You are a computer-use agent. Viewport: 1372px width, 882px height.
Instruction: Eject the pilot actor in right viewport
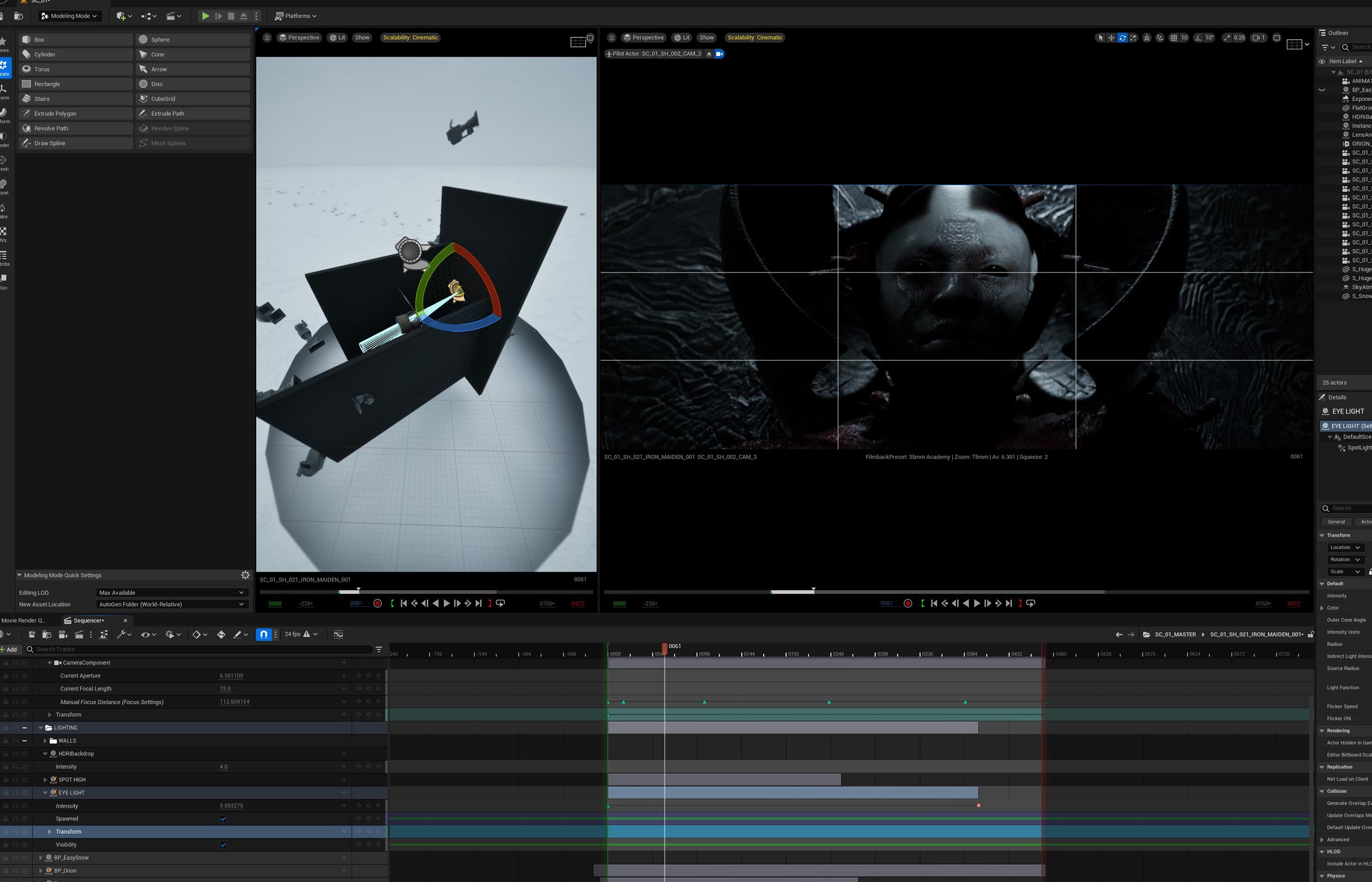[709, 54]
